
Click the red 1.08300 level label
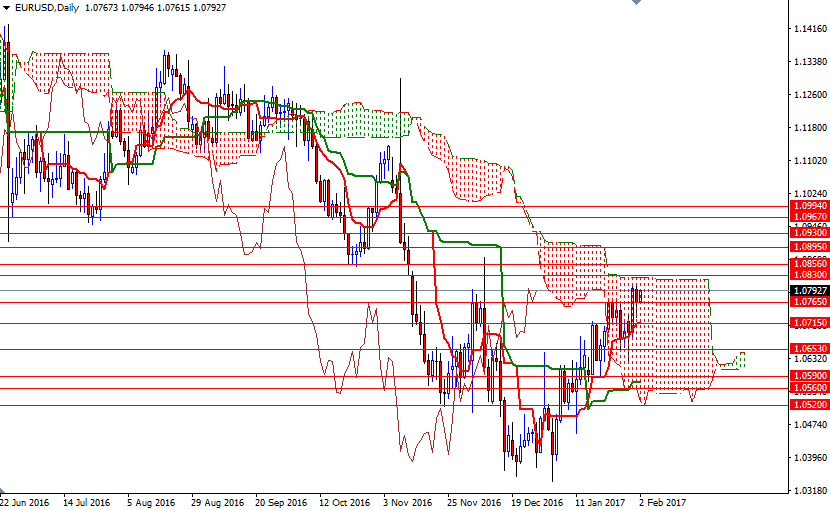tap(809, 274)
